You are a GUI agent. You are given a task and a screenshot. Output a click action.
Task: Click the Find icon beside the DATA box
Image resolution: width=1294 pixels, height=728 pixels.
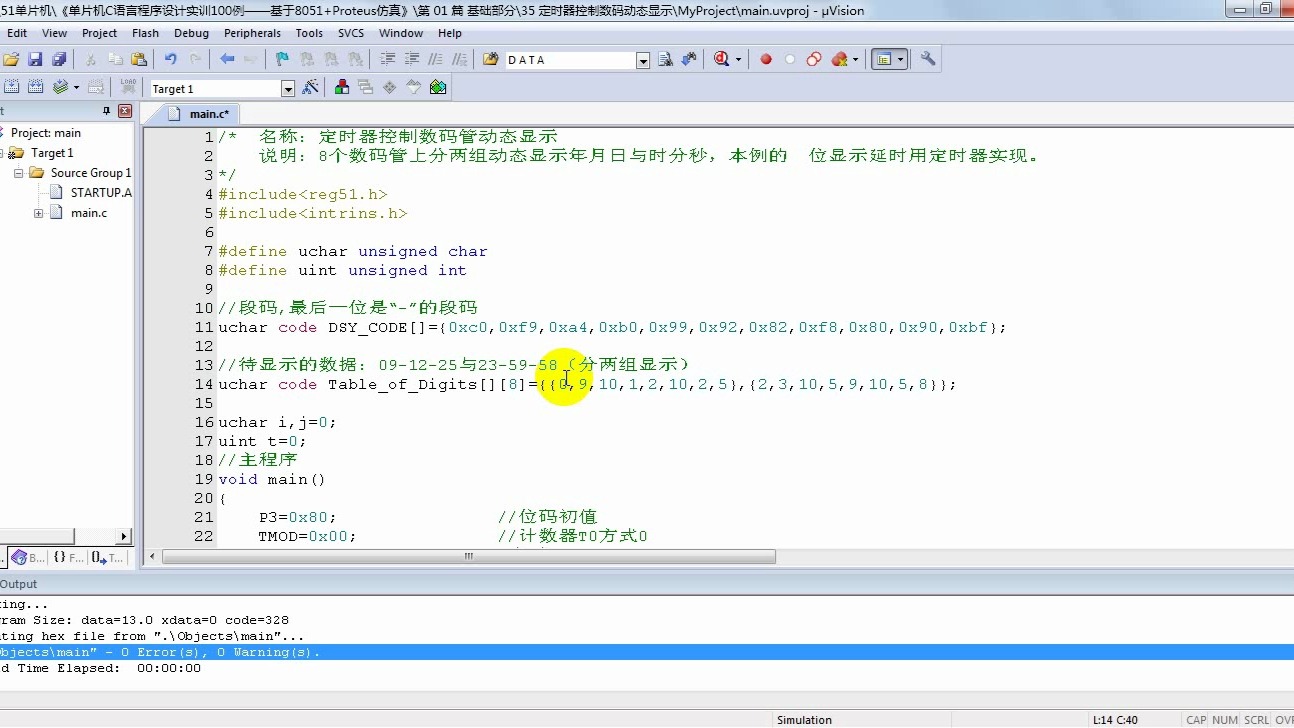[x=665, y=60]
